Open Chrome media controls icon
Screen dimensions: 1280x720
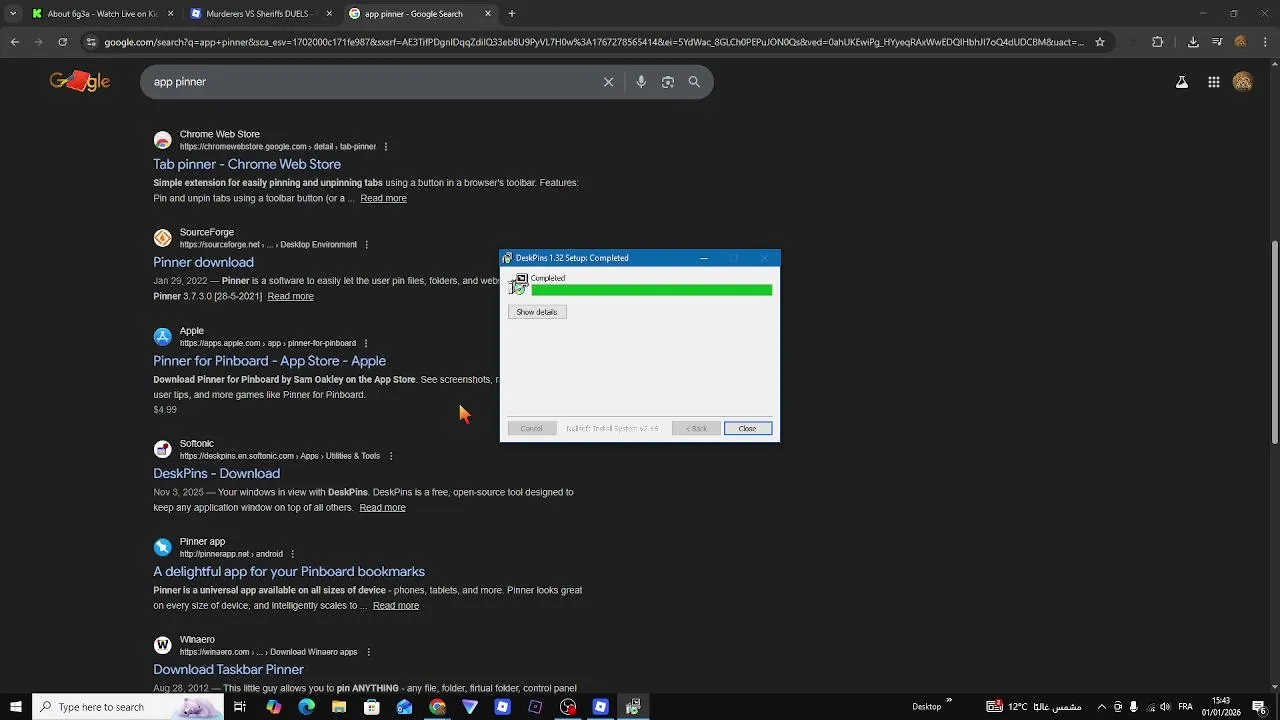coord(1217,42)
